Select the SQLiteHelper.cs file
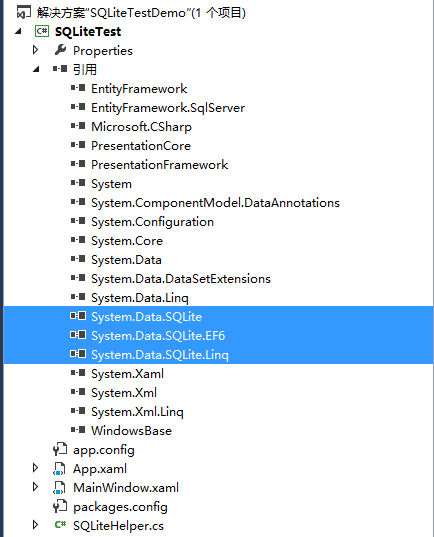 (x=118, y=526)
